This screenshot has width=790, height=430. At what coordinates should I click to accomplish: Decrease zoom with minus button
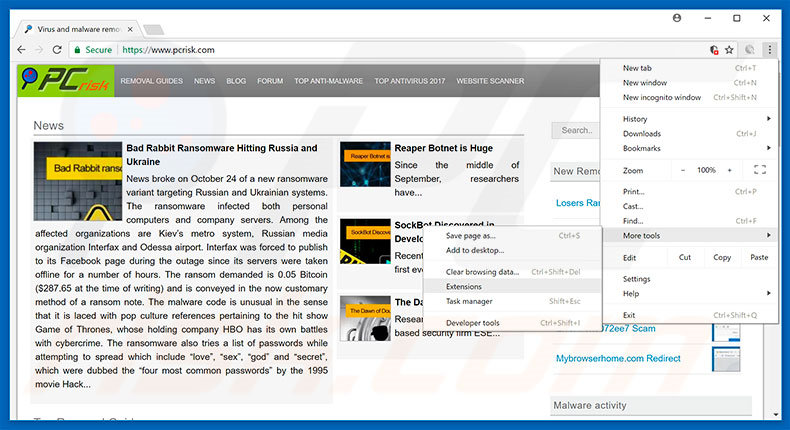click(x=683, y=170)
